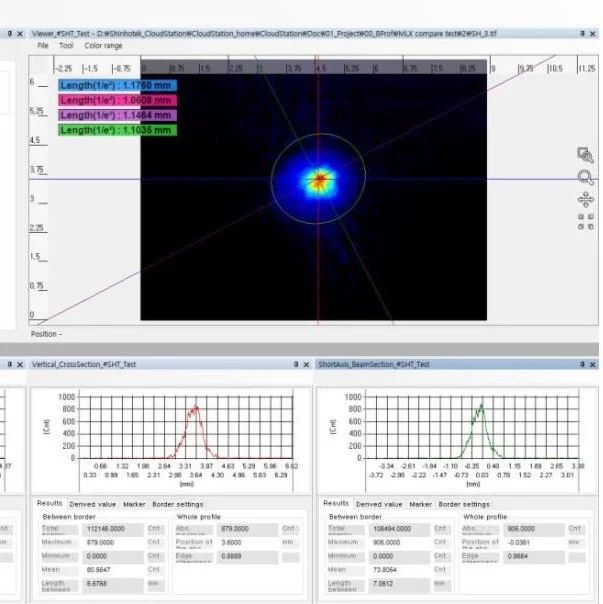This screenshot has height=604, width=603.
Task: Click the Edge 0.8889 value field
Action: click(247, 556)
